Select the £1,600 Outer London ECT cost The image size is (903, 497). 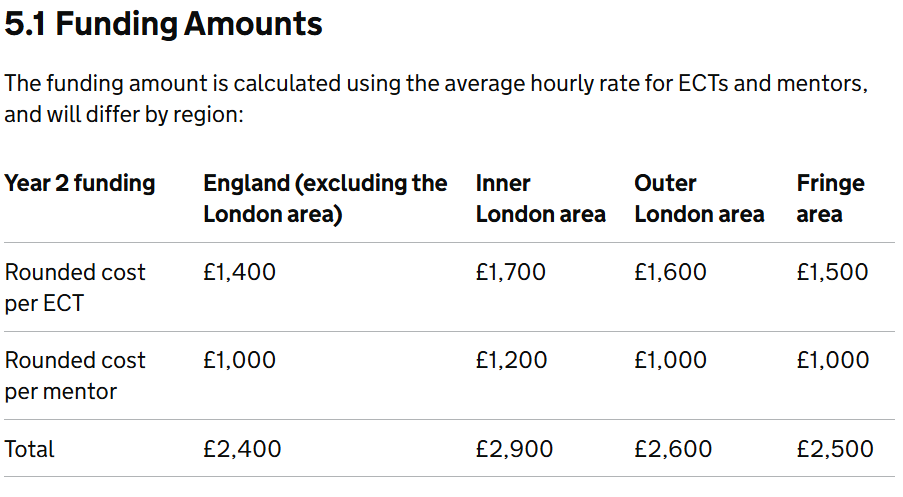tap(670, 272)
